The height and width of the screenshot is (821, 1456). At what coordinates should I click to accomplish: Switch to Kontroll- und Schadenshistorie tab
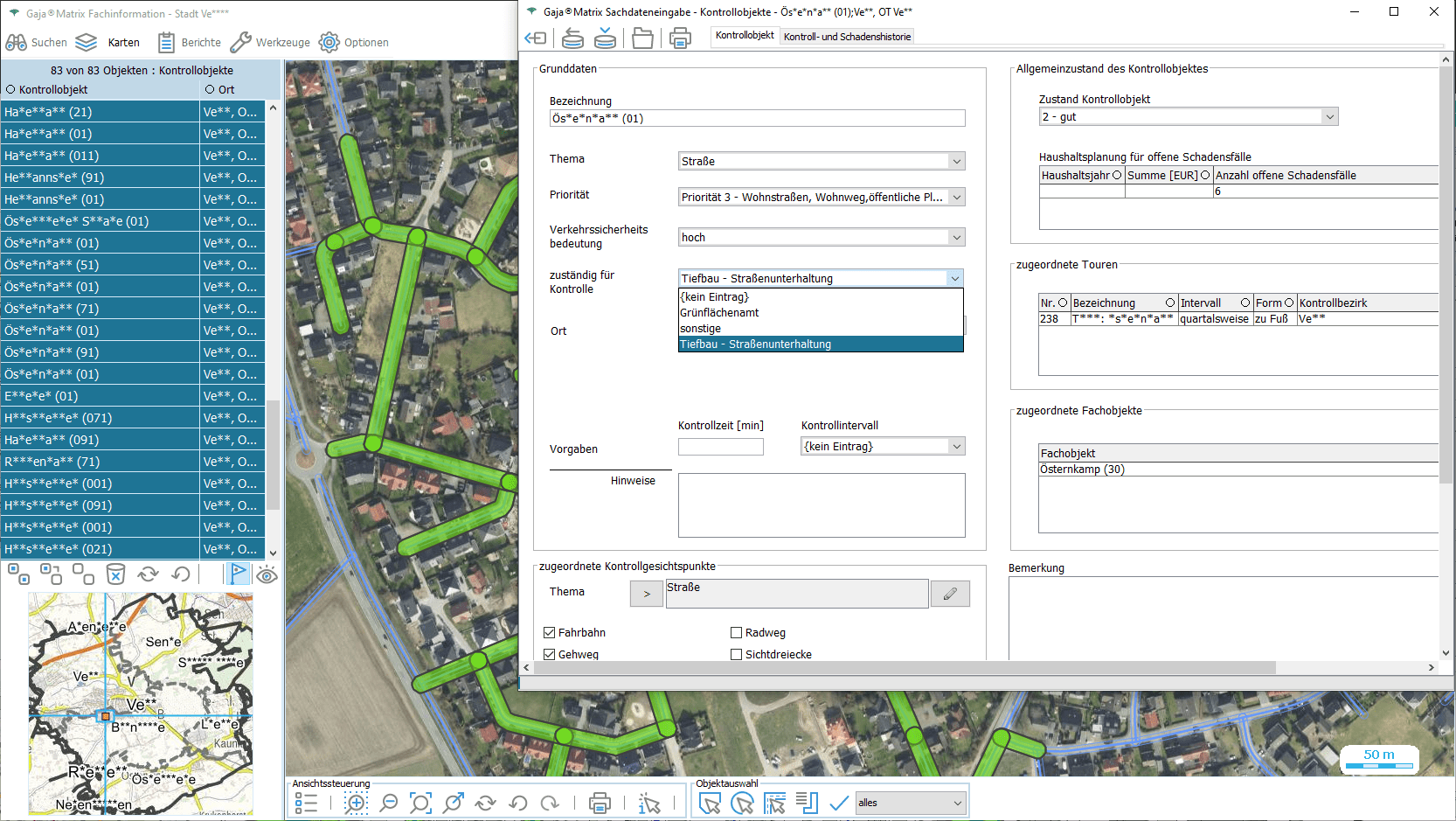pos(847,37)
